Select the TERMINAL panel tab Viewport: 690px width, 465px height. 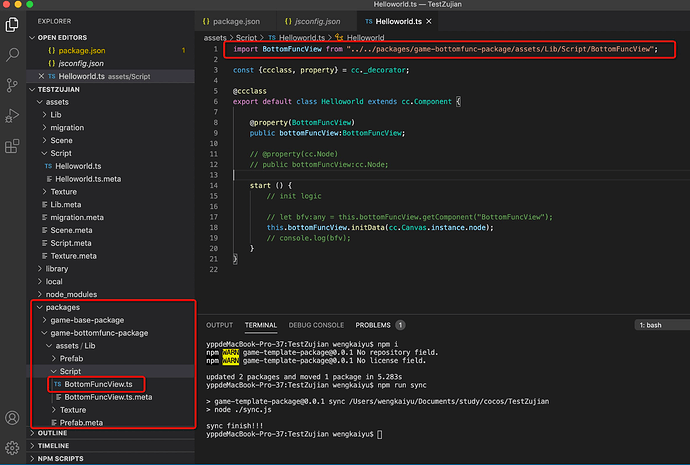coord(261,325)
